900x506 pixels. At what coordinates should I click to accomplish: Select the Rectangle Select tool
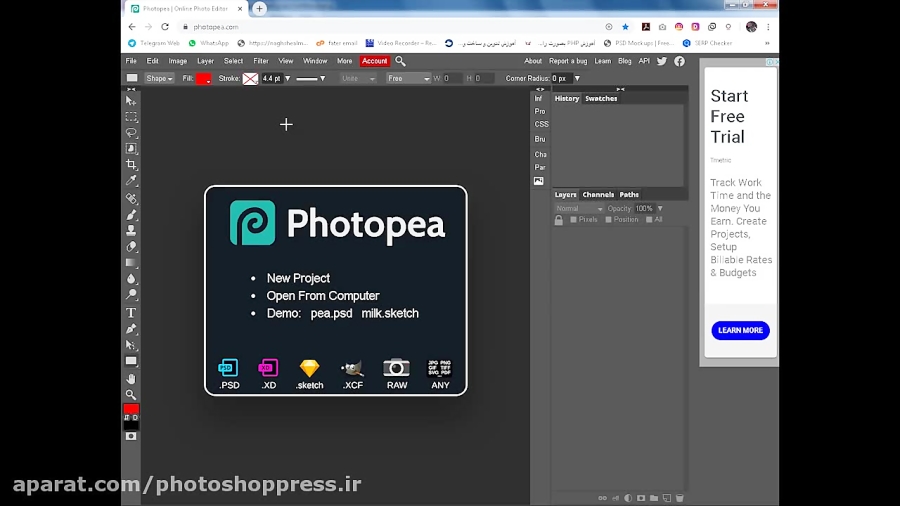click(x=131, y=117)
